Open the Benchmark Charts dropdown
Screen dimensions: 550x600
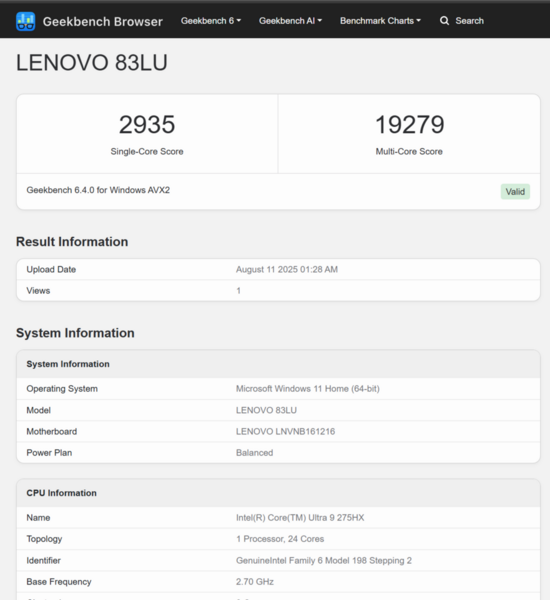[x=380, y=21]
